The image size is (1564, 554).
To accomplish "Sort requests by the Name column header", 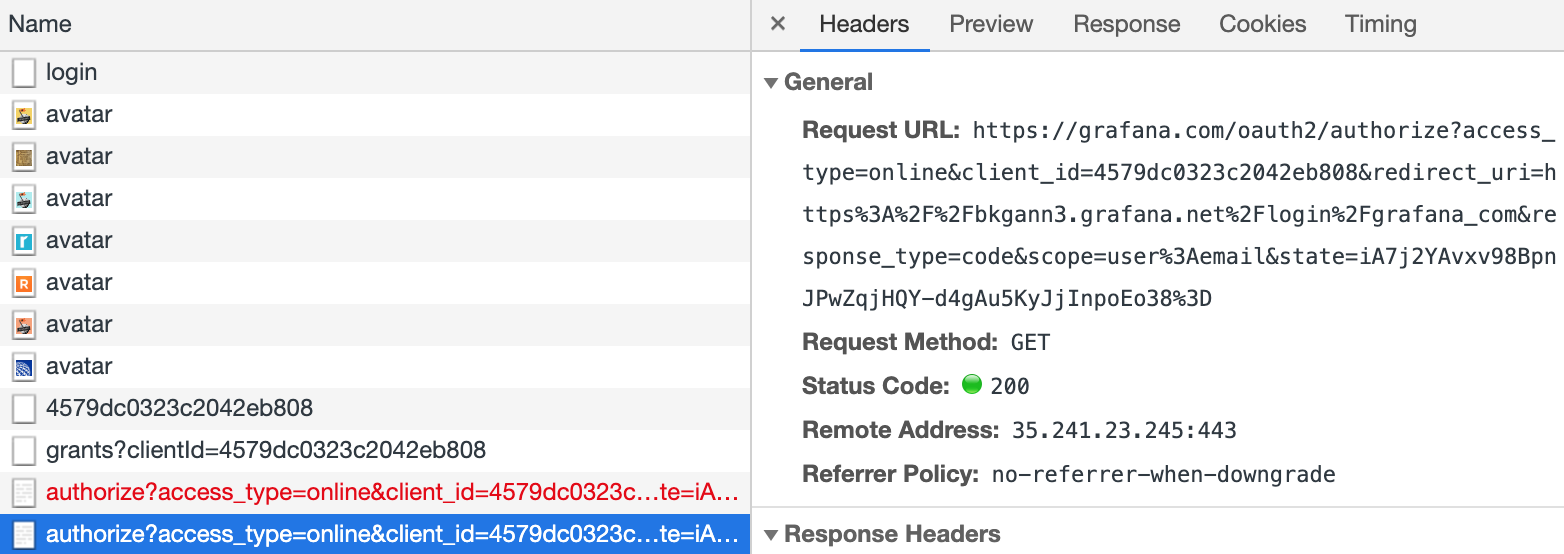I will coord(40,25).
